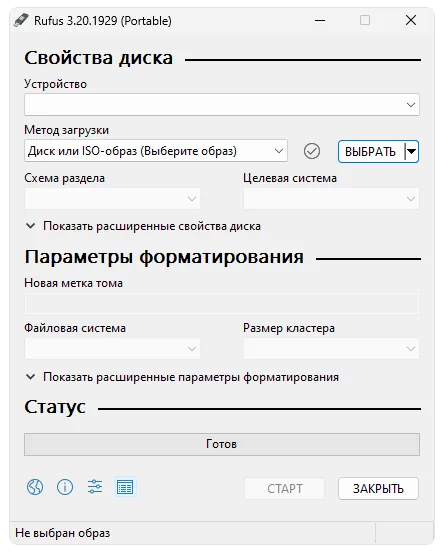
Task: Click the Rufus 3.20.1929 (Portable) title
Action: [103, 21]
